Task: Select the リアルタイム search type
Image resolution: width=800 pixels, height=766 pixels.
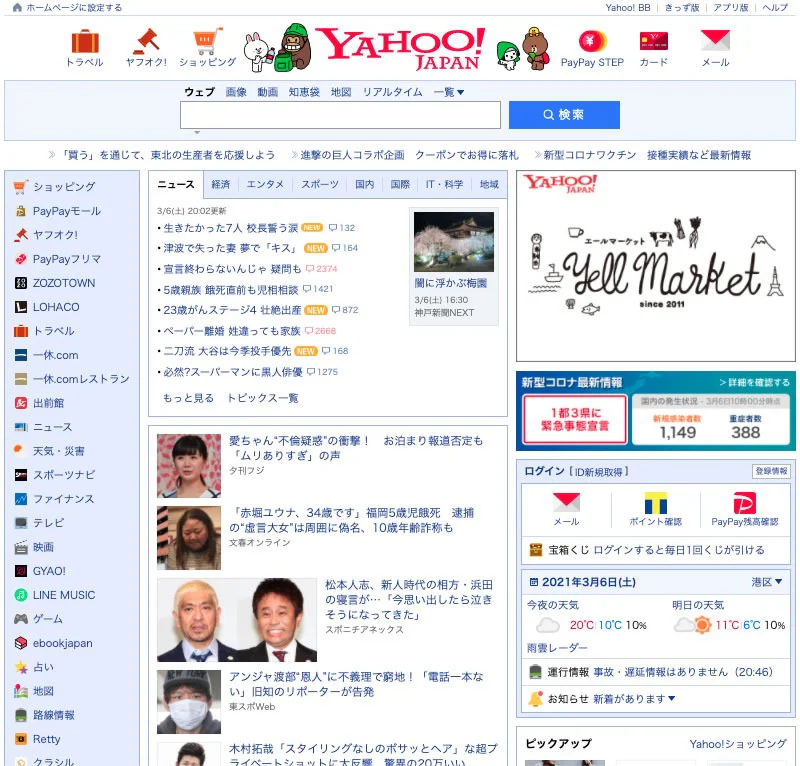Action: [392, 92]
